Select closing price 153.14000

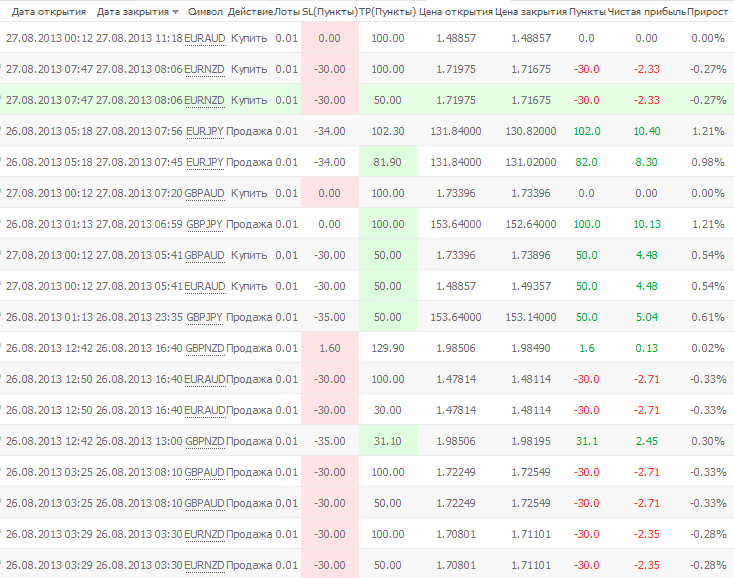click(x=531, y=317)
